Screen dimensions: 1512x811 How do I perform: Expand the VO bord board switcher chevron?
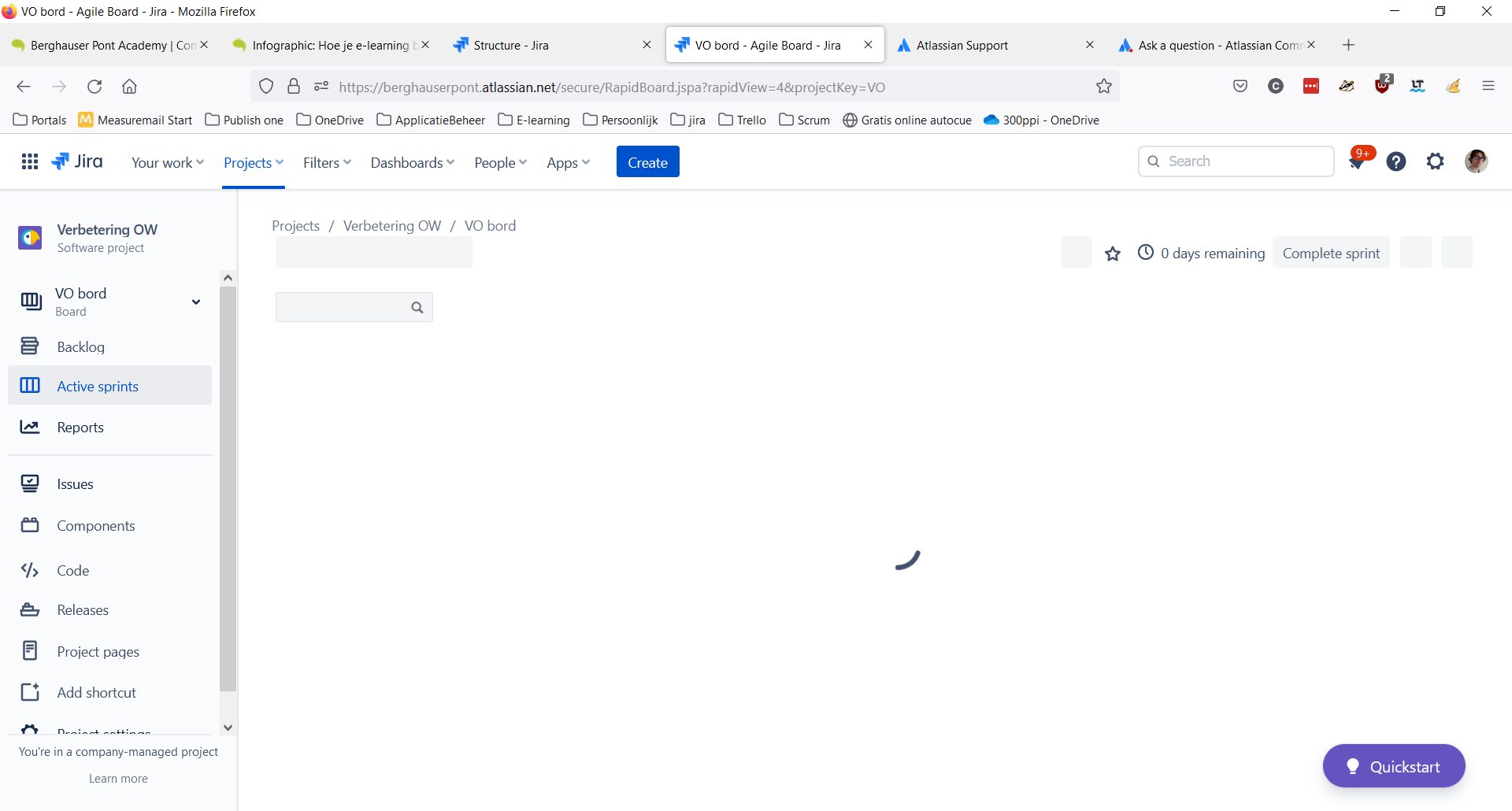[x=196, y=302]
